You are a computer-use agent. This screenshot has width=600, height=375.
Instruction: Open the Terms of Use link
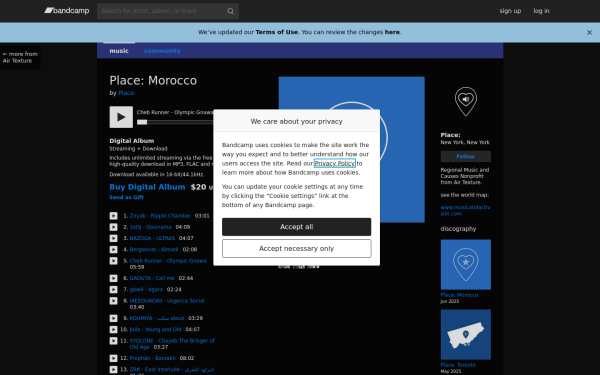277,32
